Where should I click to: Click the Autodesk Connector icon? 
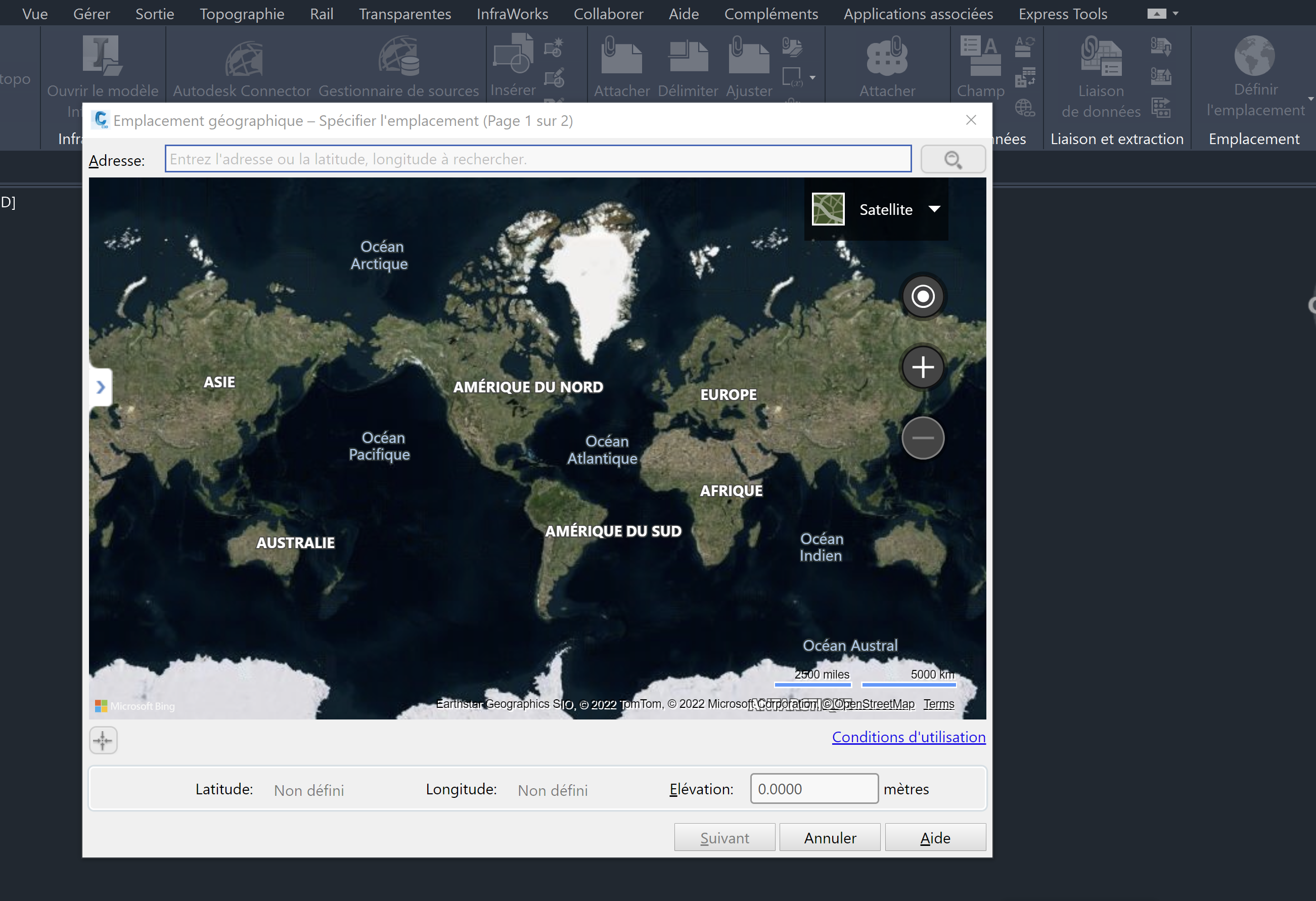(x=243, y=58)
